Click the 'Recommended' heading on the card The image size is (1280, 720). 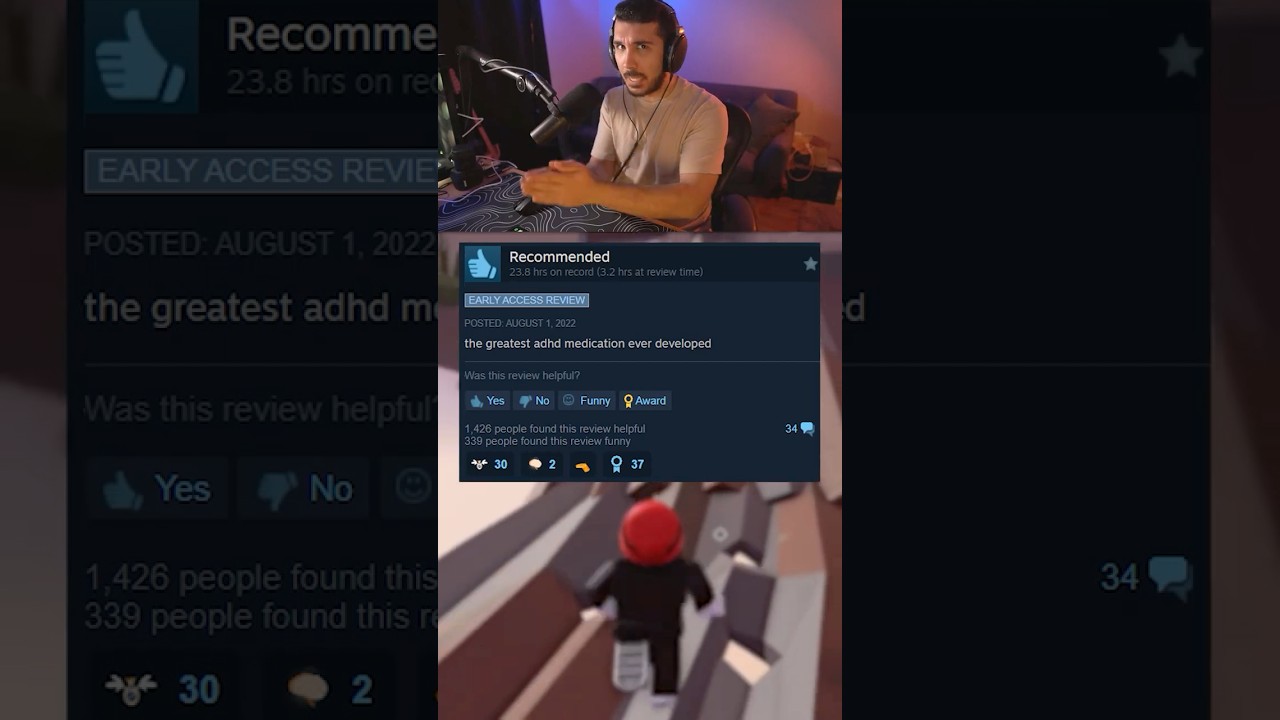pos(559,257)
